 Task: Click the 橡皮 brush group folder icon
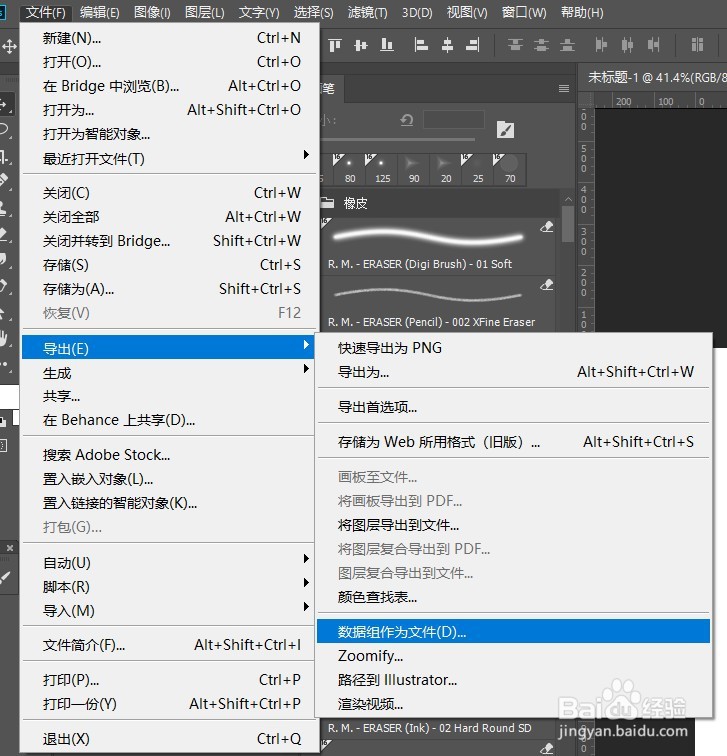point(328,202)
